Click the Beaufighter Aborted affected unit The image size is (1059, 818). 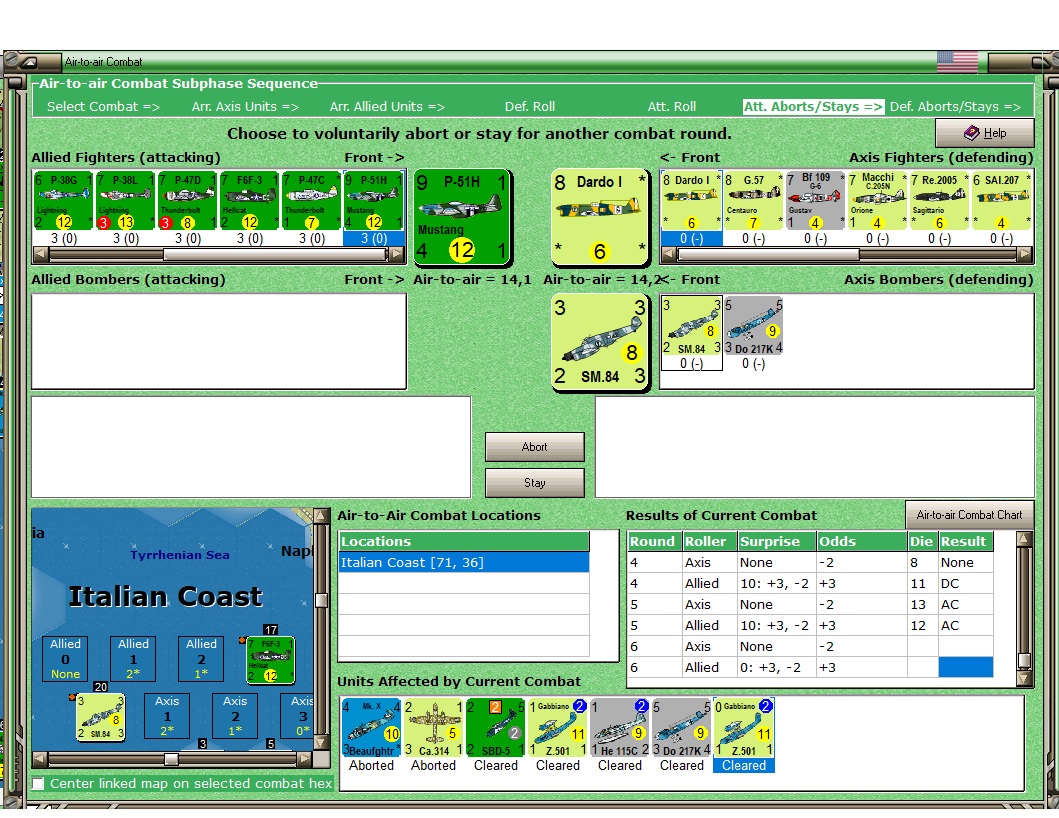(371, 728)
